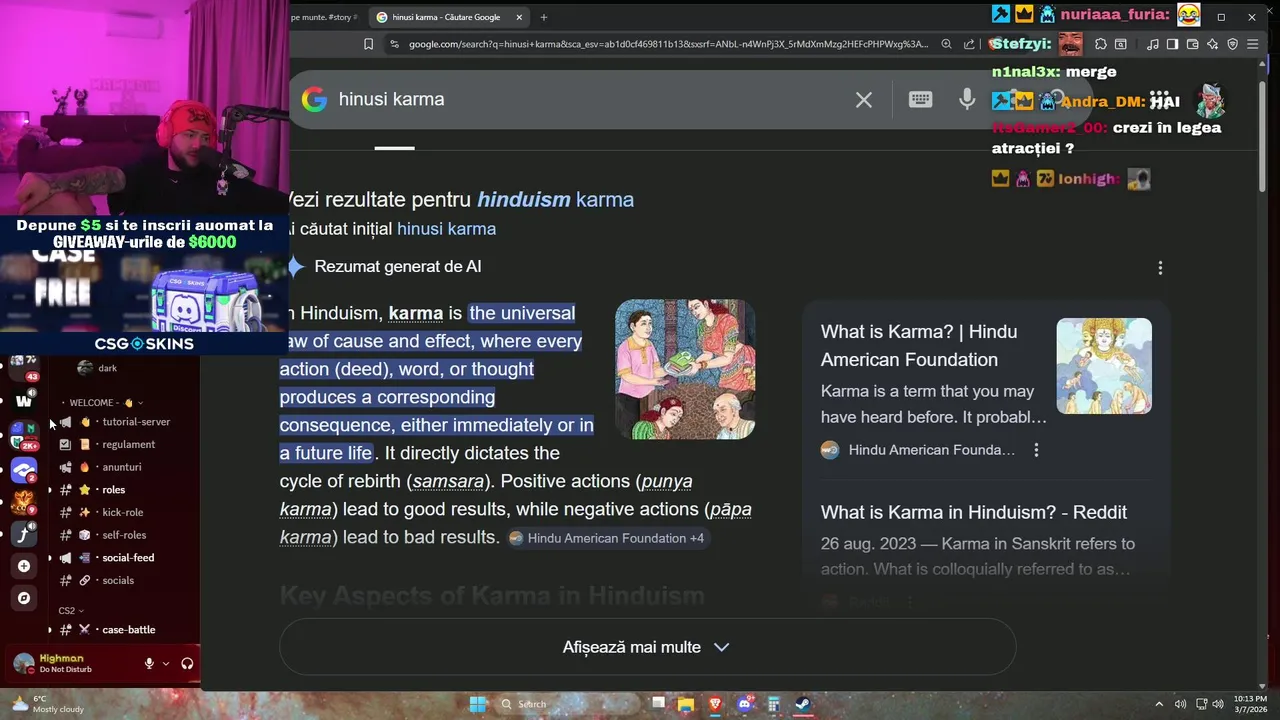Collapse the WELCOME channel category
Image resolution: width=1280 pixels, height=720 pixels.
(100, 403)
